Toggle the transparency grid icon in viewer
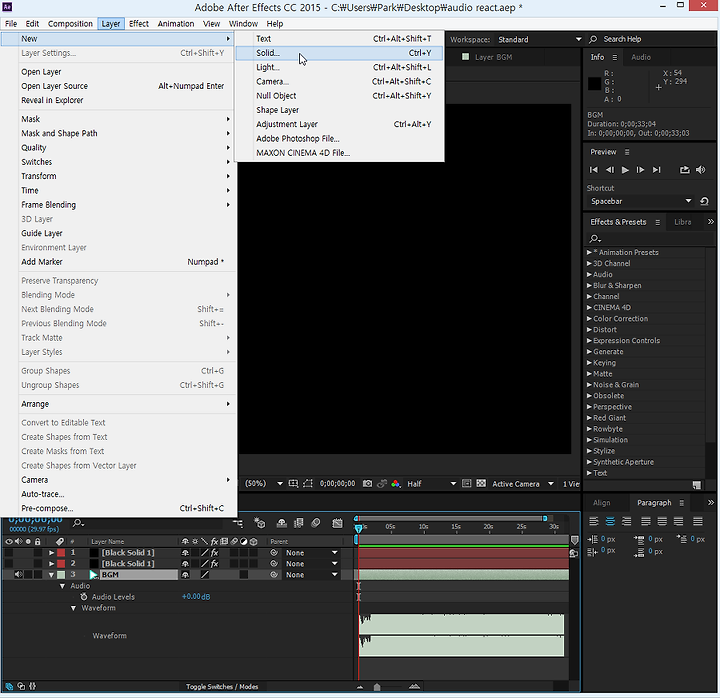720x698 pixels. pos(481,484)
